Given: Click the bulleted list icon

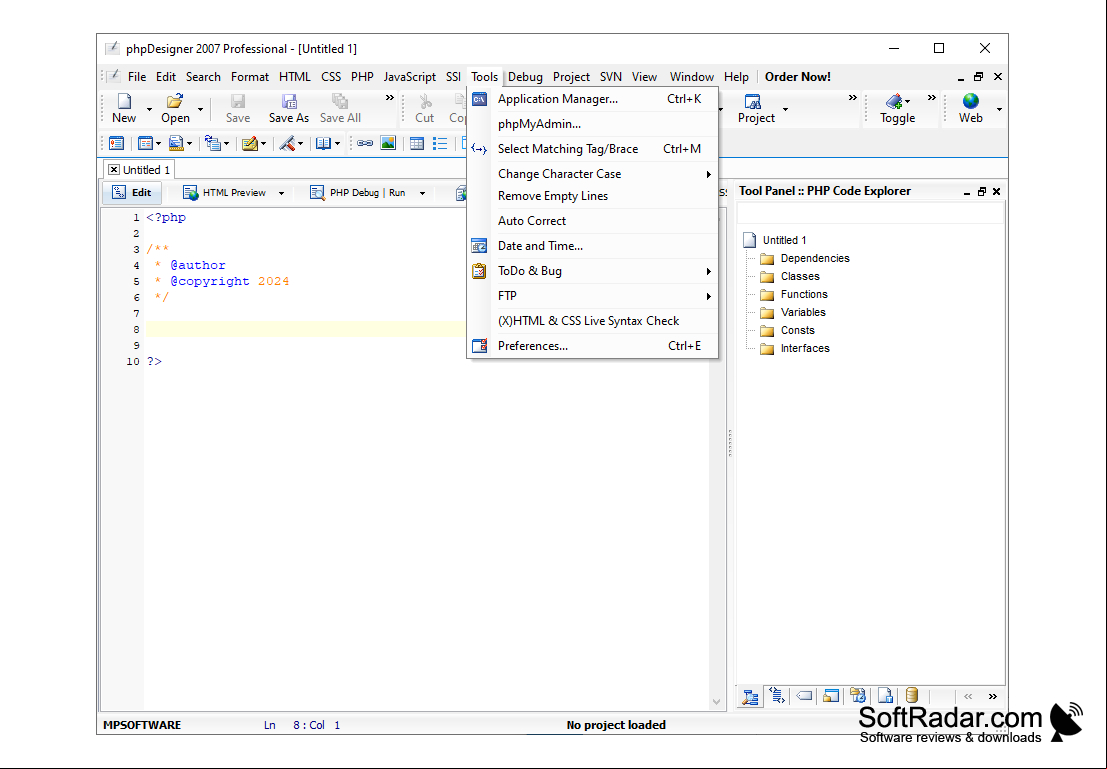Looking at the screenshot, I should coord(440,143).
